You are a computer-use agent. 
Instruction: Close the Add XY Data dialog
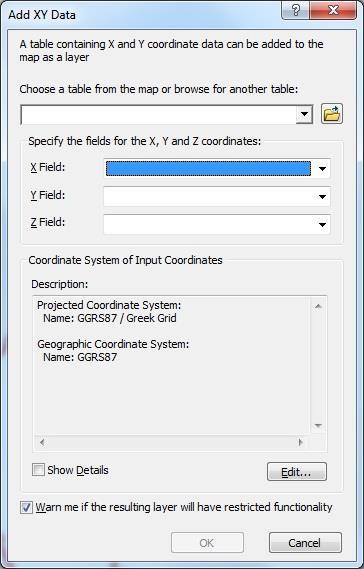(333, 10)
